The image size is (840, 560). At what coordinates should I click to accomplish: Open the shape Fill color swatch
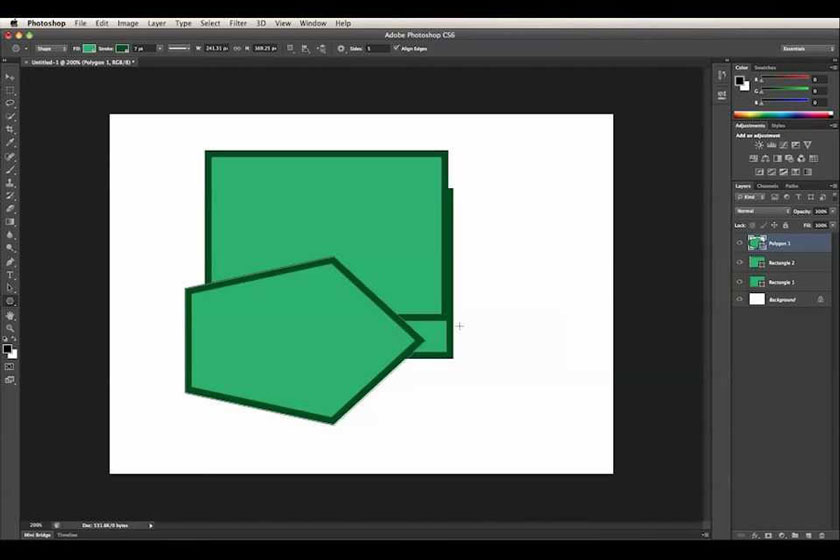(89, 49)
